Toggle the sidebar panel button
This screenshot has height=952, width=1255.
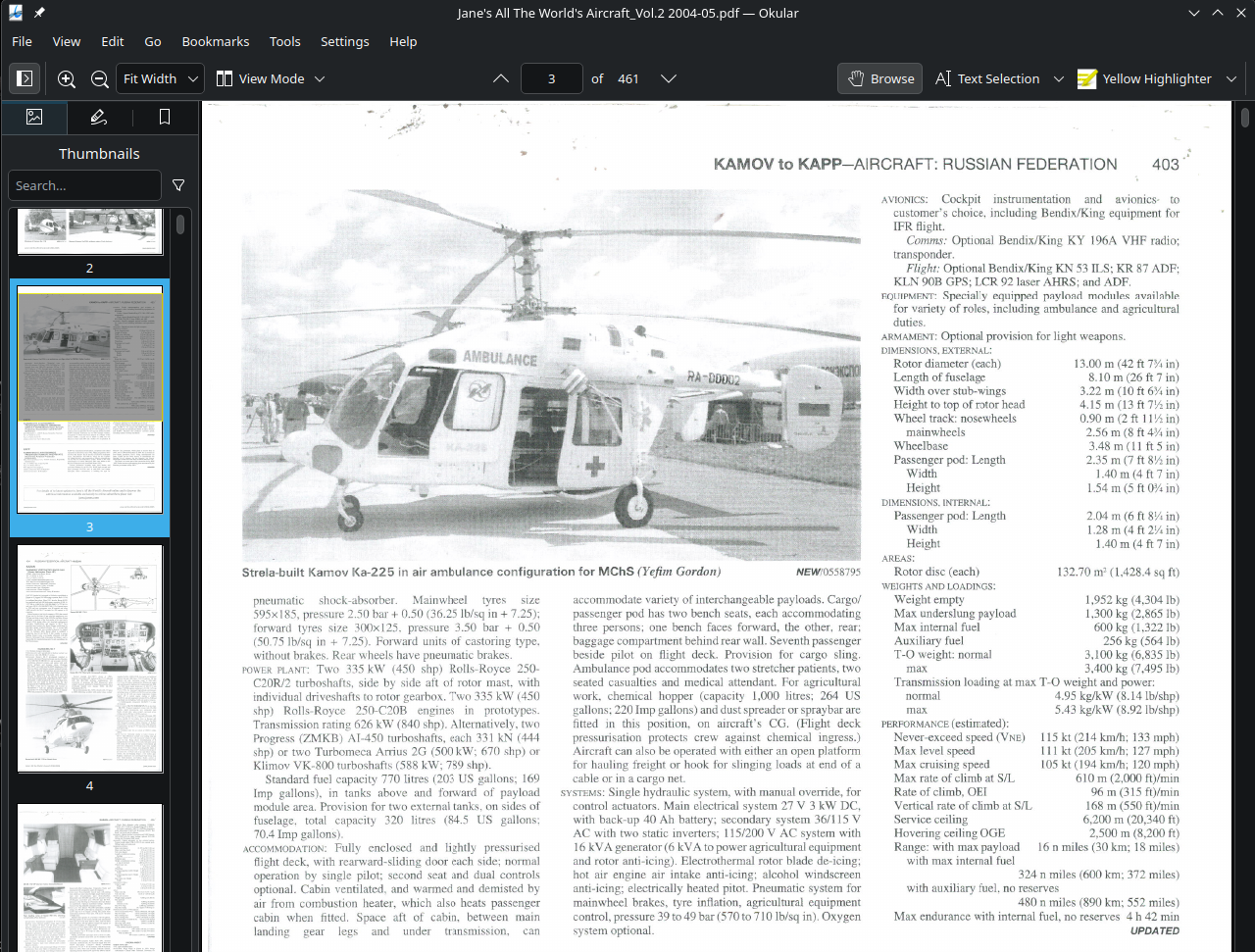[25, 78]
